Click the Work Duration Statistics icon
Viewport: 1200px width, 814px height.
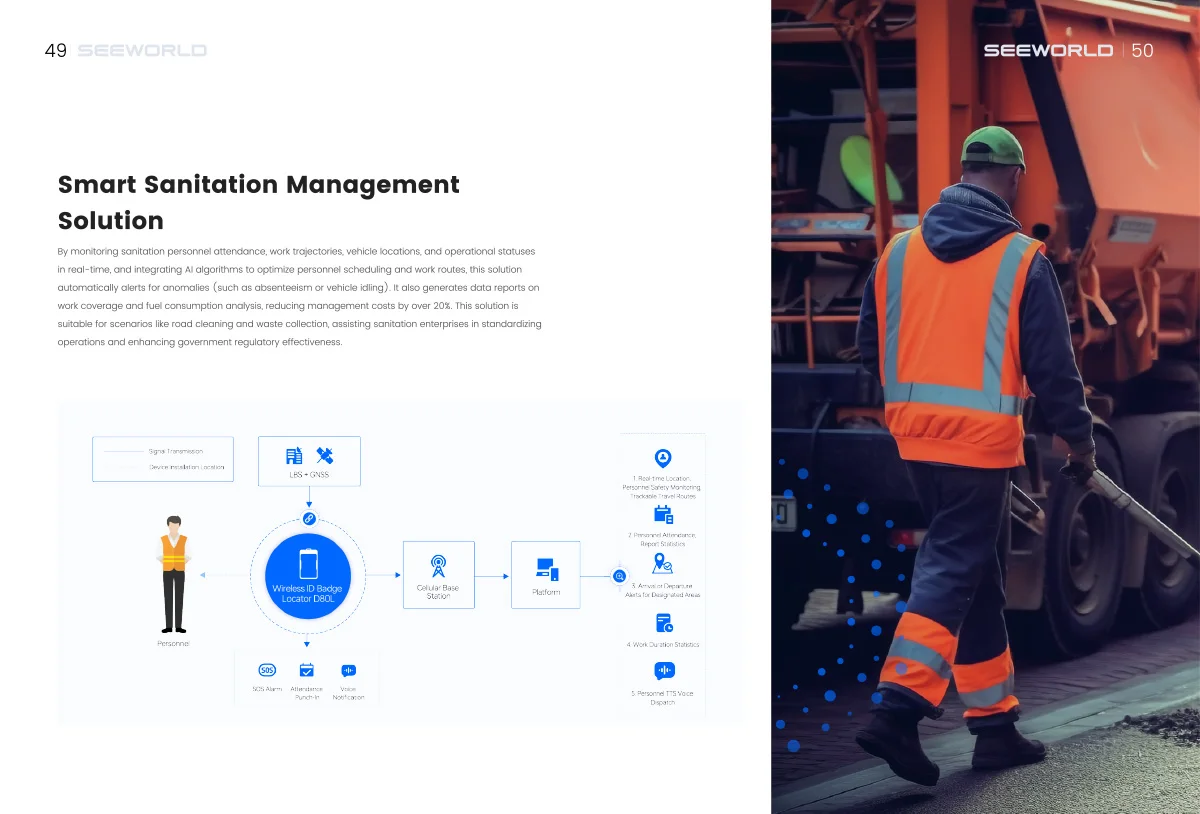click(664, 622)
